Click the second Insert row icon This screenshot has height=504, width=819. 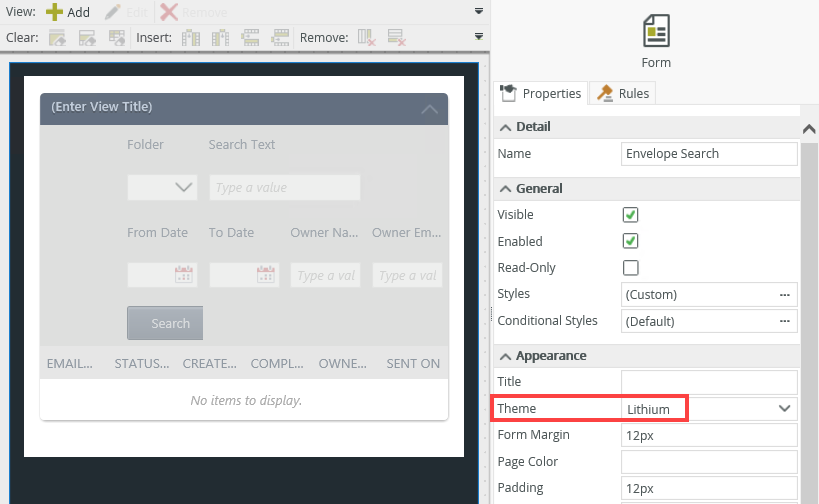[x=280, y=38]
